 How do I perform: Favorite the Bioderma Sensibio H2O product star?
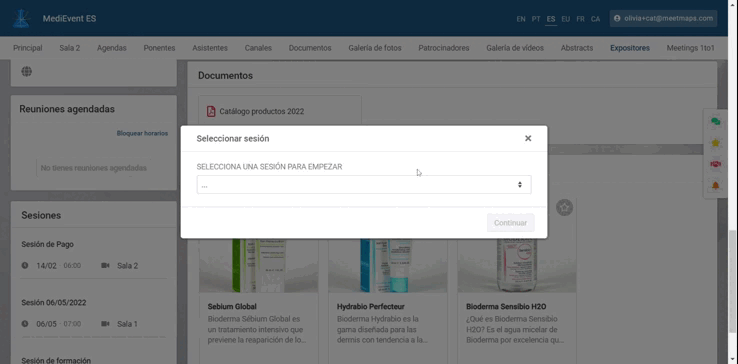click(564, 208)
